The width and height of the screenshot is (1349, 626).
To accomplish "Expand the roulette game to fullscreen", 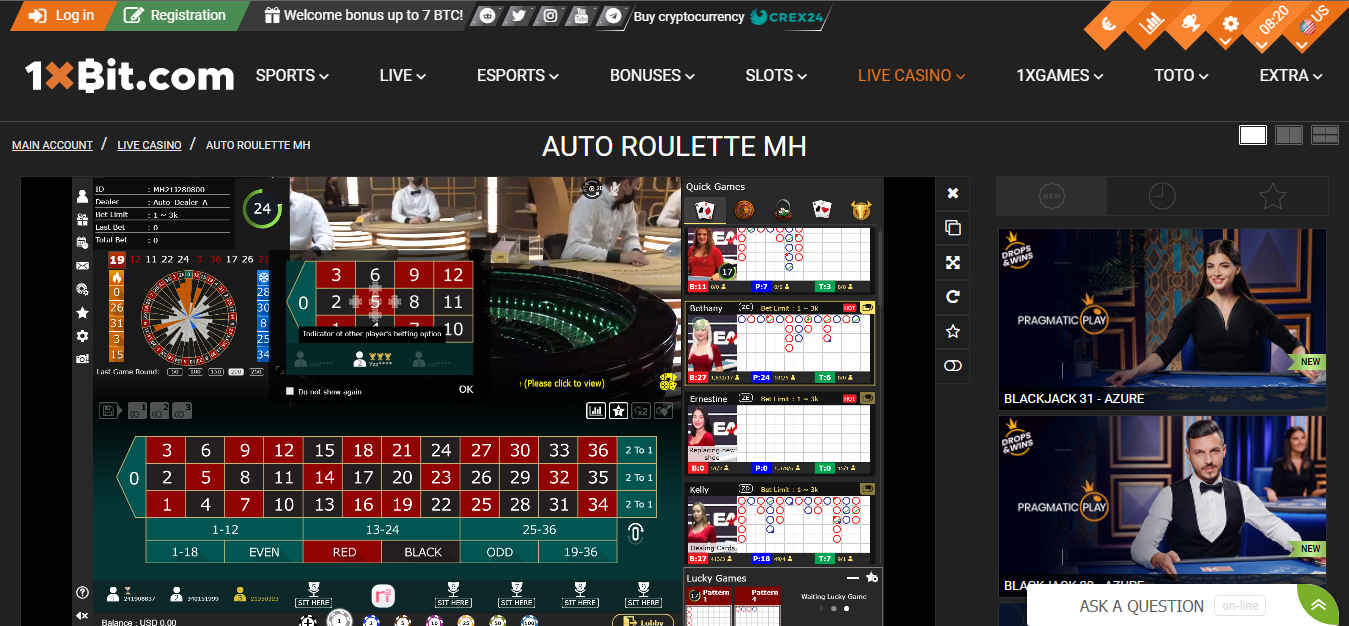I will pyautogui.click(x=951, y=262).
